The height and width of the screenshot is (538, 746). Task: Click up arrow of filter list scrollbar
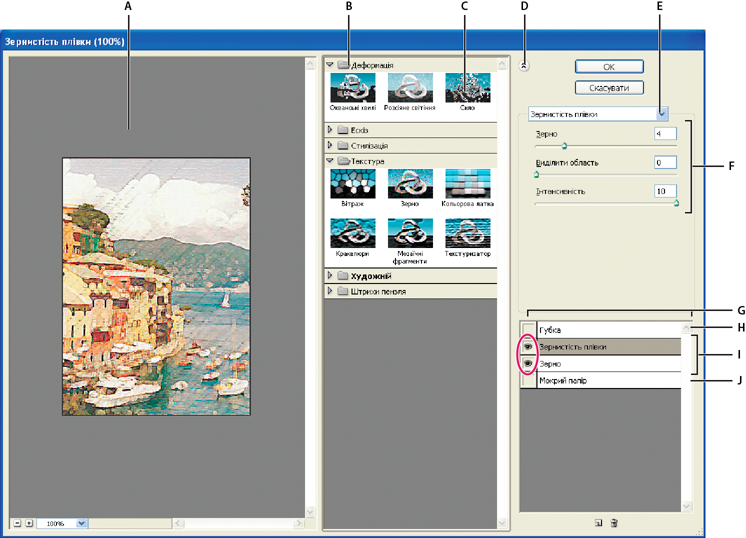click(x=502, y=64)
